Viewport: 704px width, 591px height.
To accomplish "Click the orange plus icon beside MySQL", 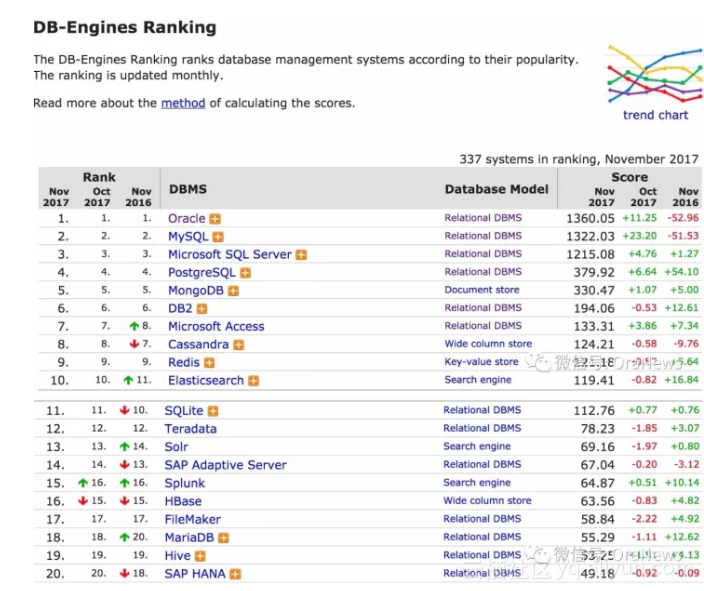I will (x=218, y=237).
